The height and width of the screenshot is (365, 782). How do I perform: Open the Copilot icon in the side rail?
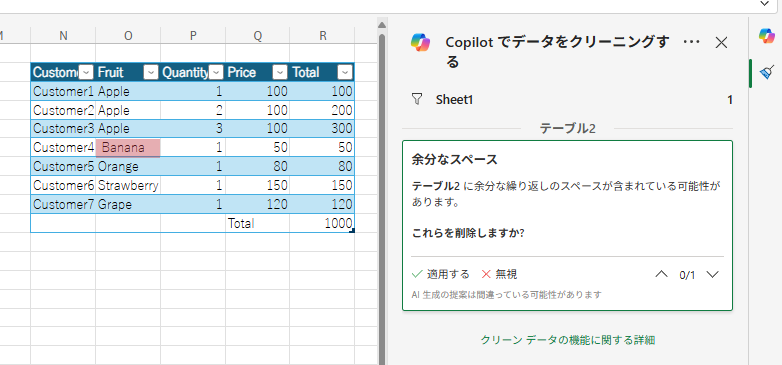[767, 36]
